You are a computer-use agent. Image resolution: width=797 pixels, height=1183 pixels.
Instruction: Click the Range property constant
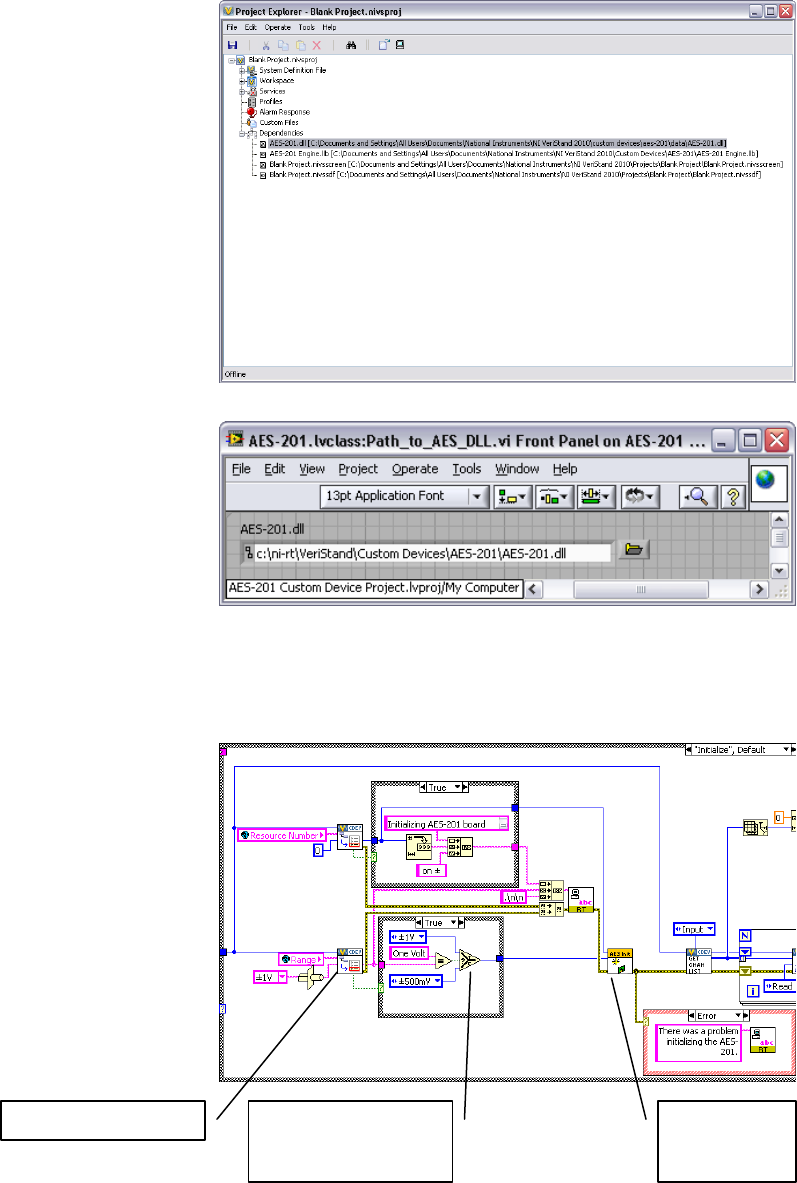(300, 959)
